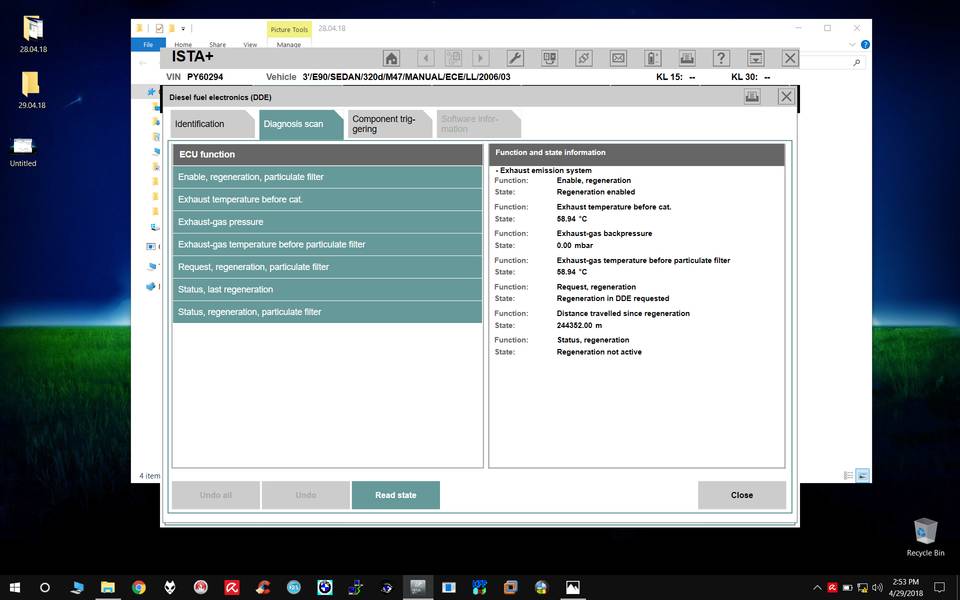Click the Close button in DDE dialog
The width and height of the screenshot is (960, 600).
(741, 495)
